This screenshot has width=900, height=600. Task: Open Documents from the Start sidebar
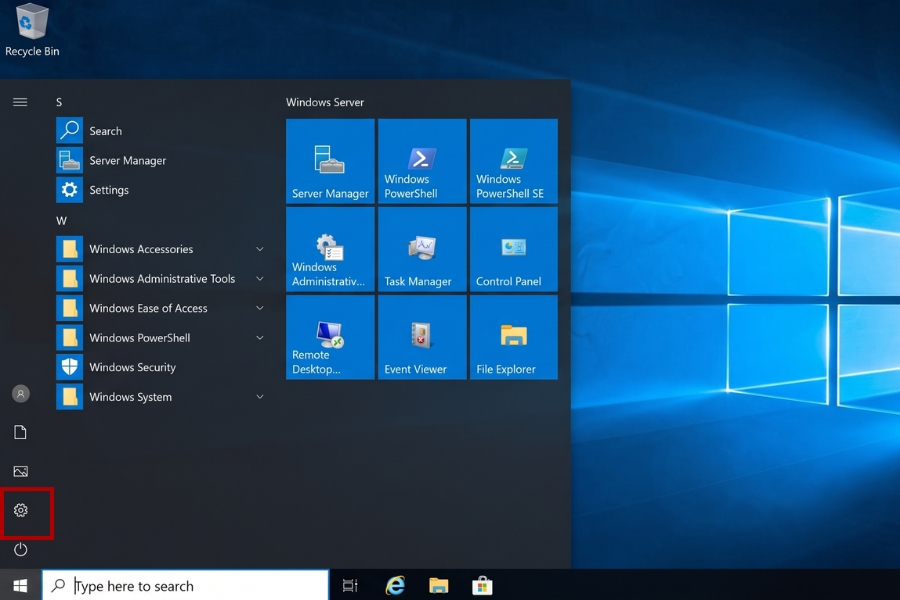(20, 432)
